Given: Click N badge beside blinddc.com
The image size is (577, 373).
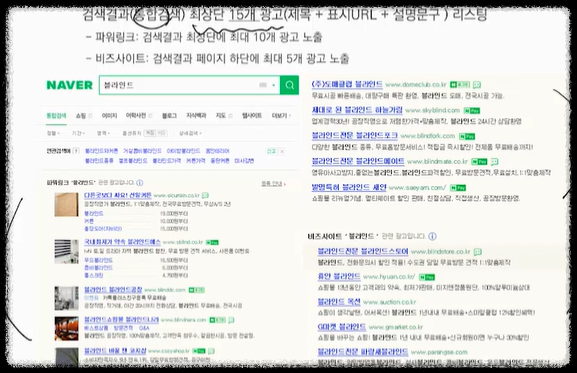Looking at the screenshot, I should point(197,290).
